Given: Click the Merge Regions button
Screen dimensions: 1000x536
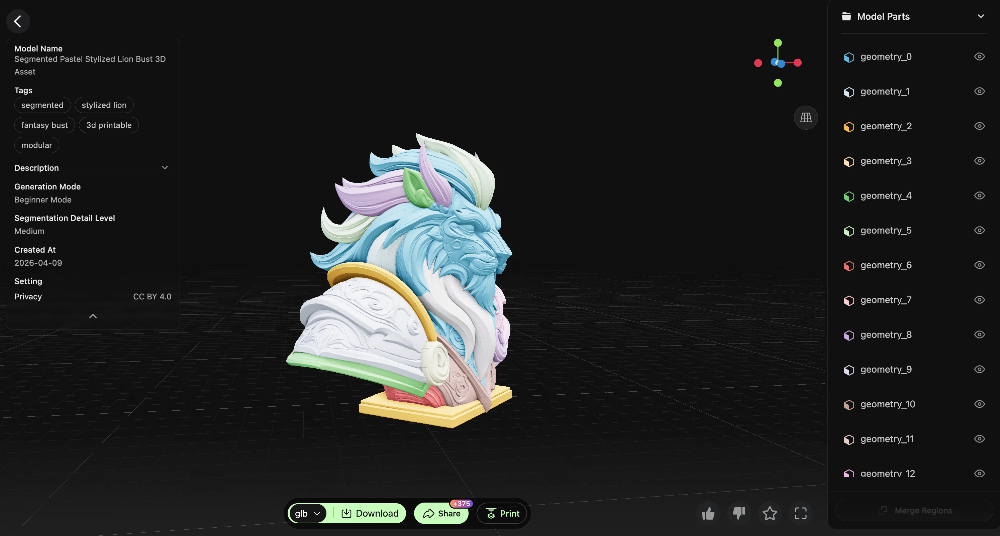Looking at the screenshot, I should (x=914, y=510).
